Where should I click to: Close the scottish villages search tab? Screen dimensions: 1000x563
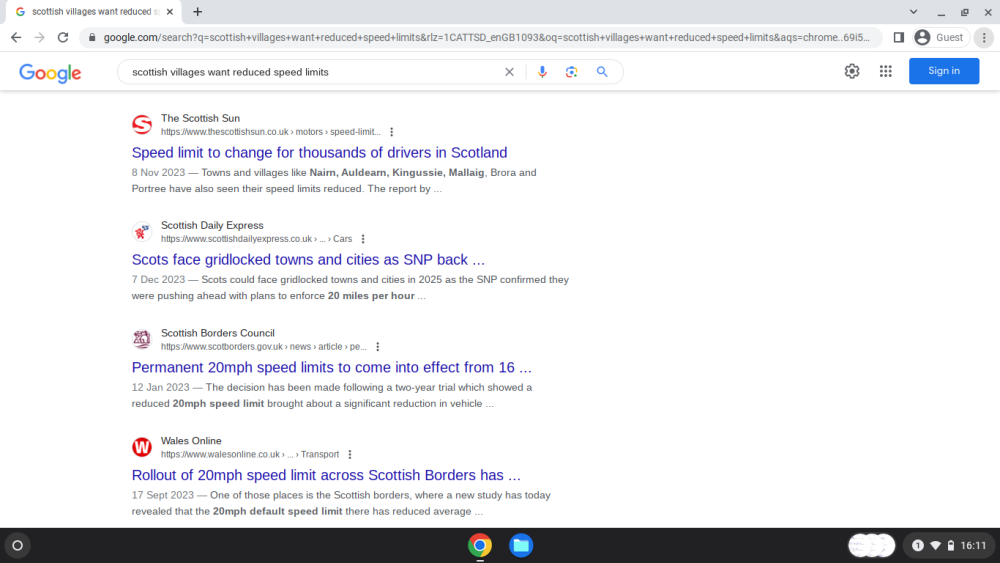tap(170, 11)
